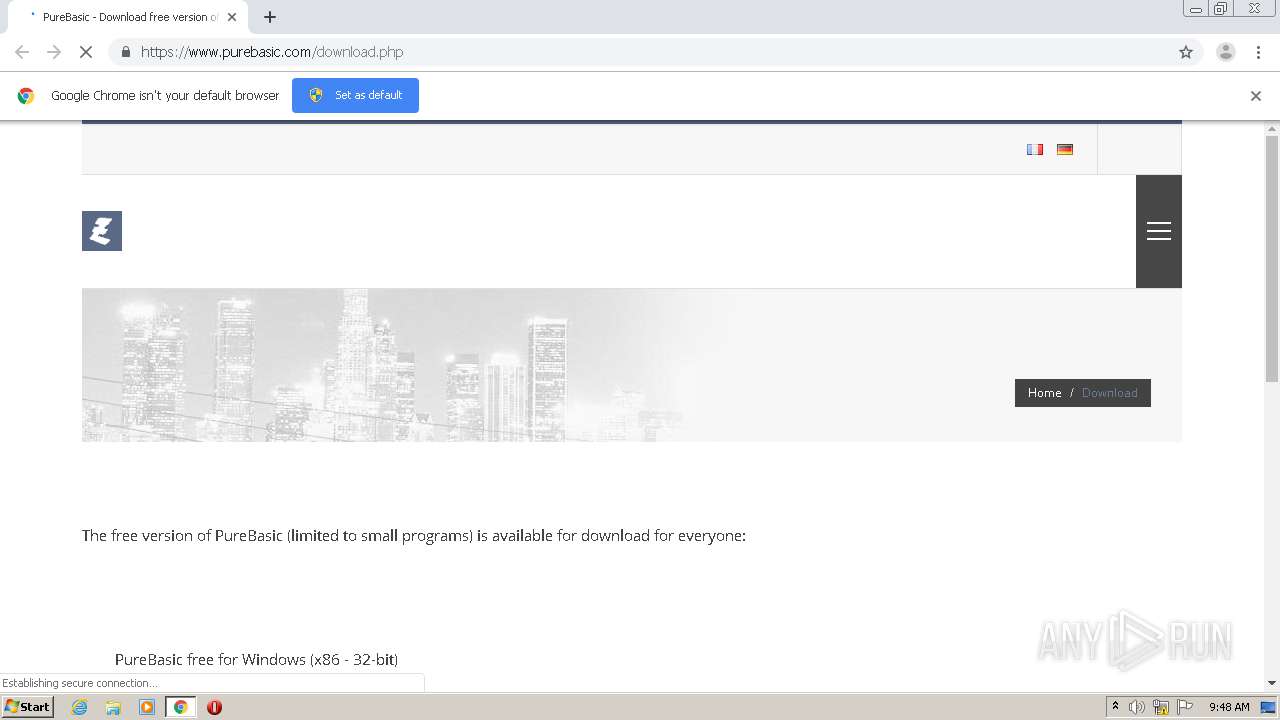Go back to previous page
1280x720 pixels.
click(22, 52)
